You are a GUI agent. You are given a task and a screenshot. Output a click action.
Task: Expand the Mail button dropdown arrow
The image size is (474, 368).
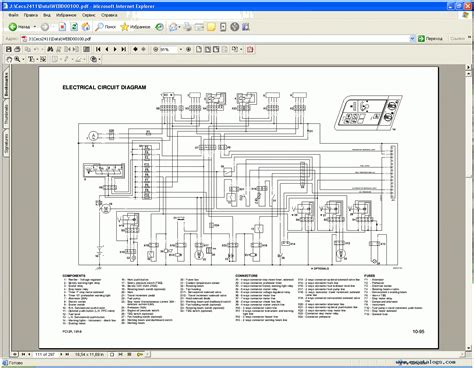(179, 27)
